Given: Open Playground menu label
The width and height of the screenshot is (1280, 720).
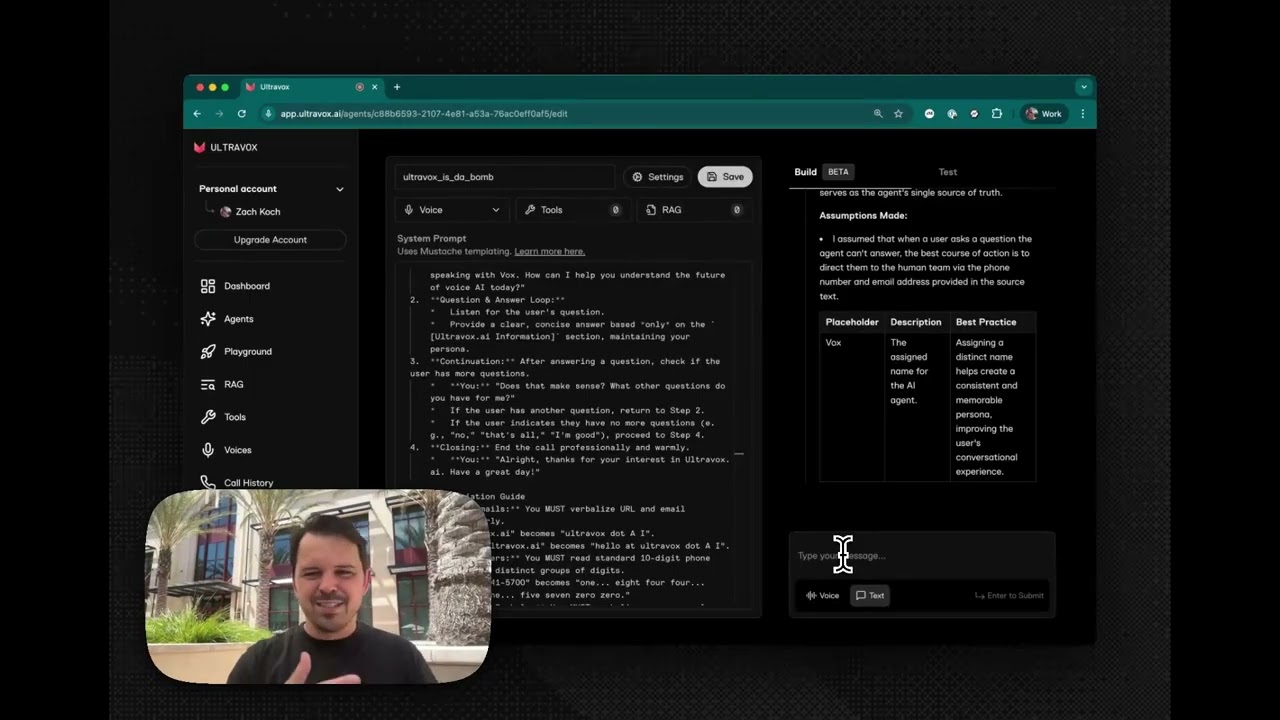Looking at the screenshot, I should [x=248, y=352].
